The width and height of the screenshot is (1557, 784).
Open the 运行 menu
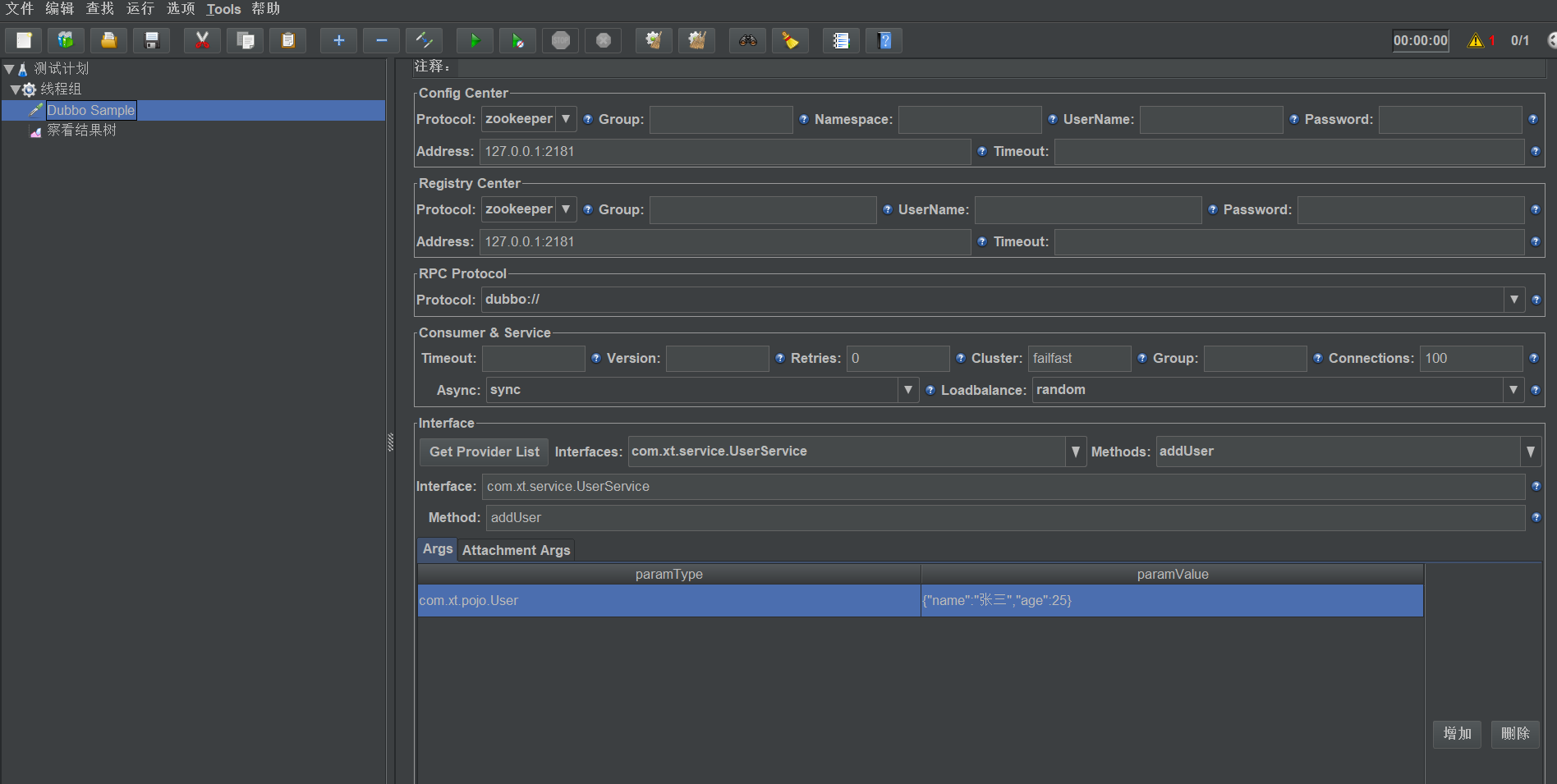pos(140,9)
